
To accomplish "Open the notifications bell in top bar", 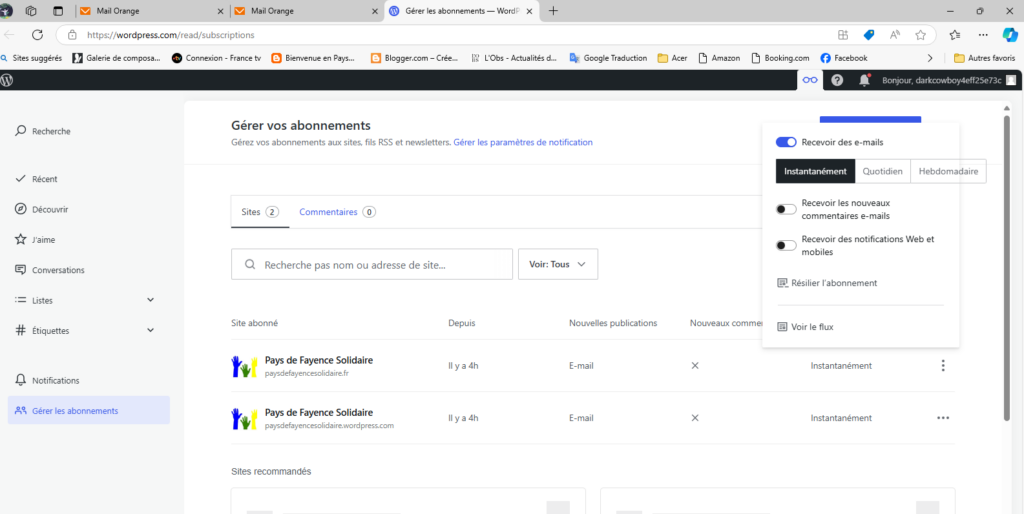I will click(864, 80).
